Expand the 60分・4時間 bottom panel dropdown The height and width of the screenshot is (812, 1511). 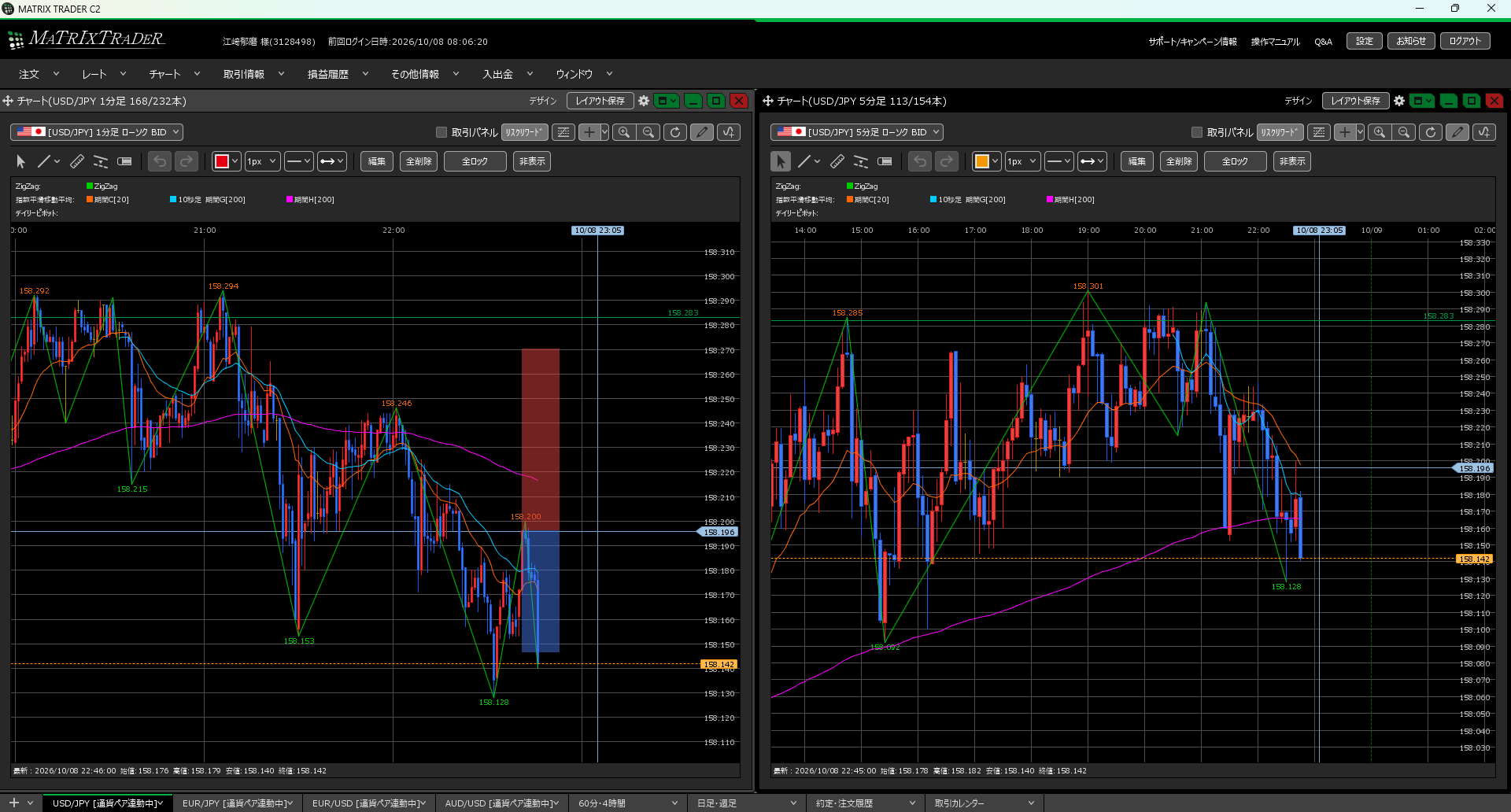click(674, 803)
